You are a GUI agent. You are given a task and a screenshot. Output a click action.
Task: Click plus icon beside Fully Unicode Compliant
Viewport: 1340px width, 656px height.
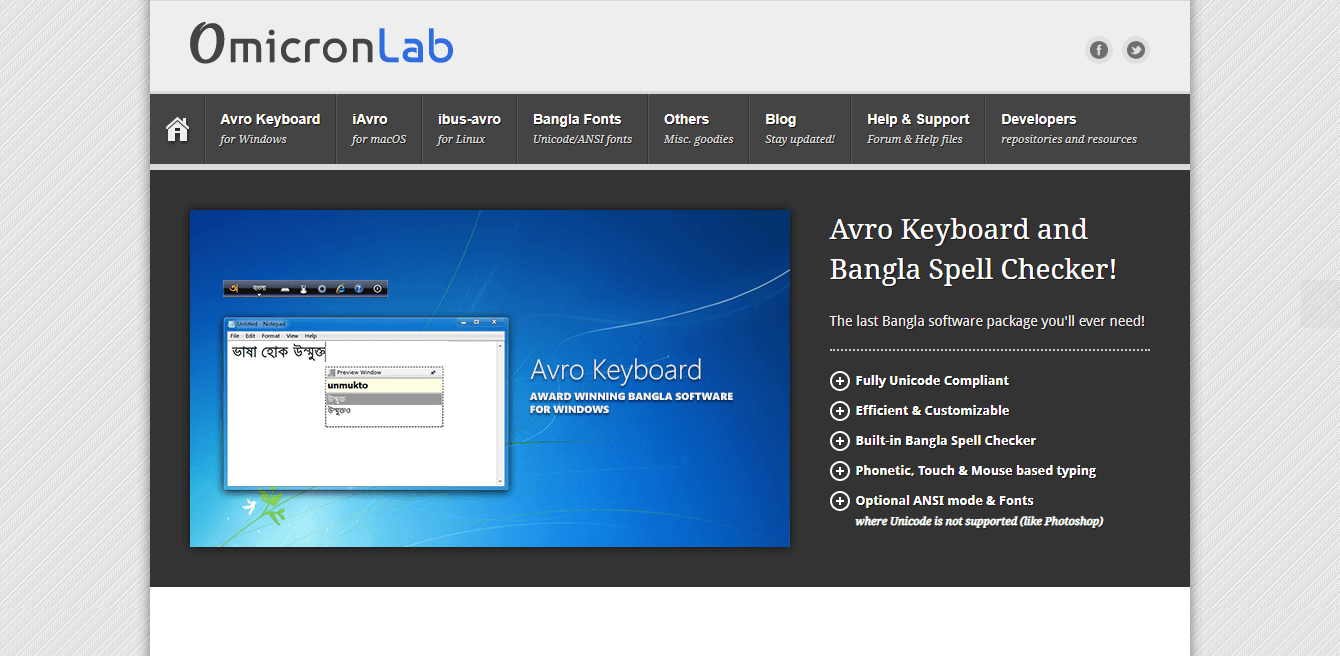(840, 381)
